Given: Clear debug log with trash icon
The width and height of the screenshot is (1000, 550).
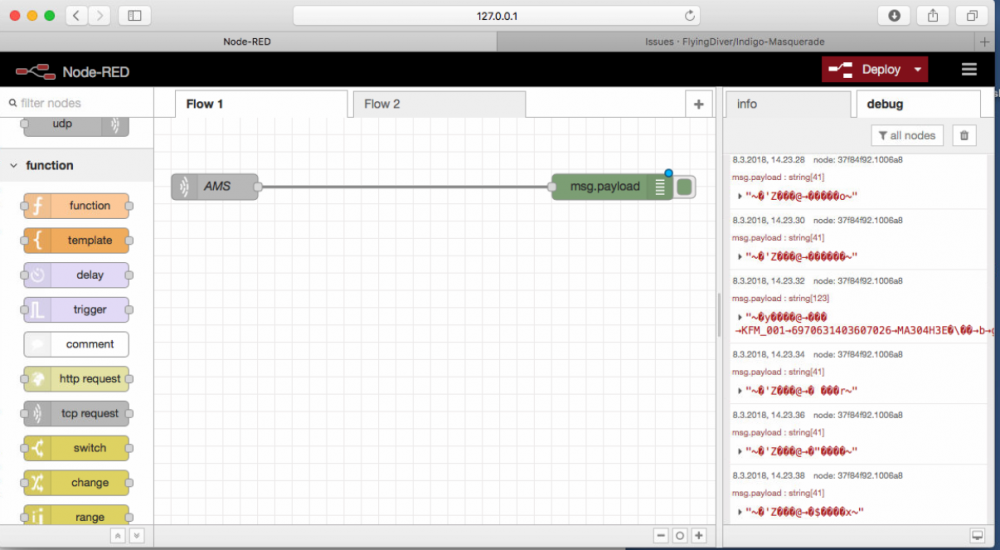Looking at the screenshot, I should [963, 135].
